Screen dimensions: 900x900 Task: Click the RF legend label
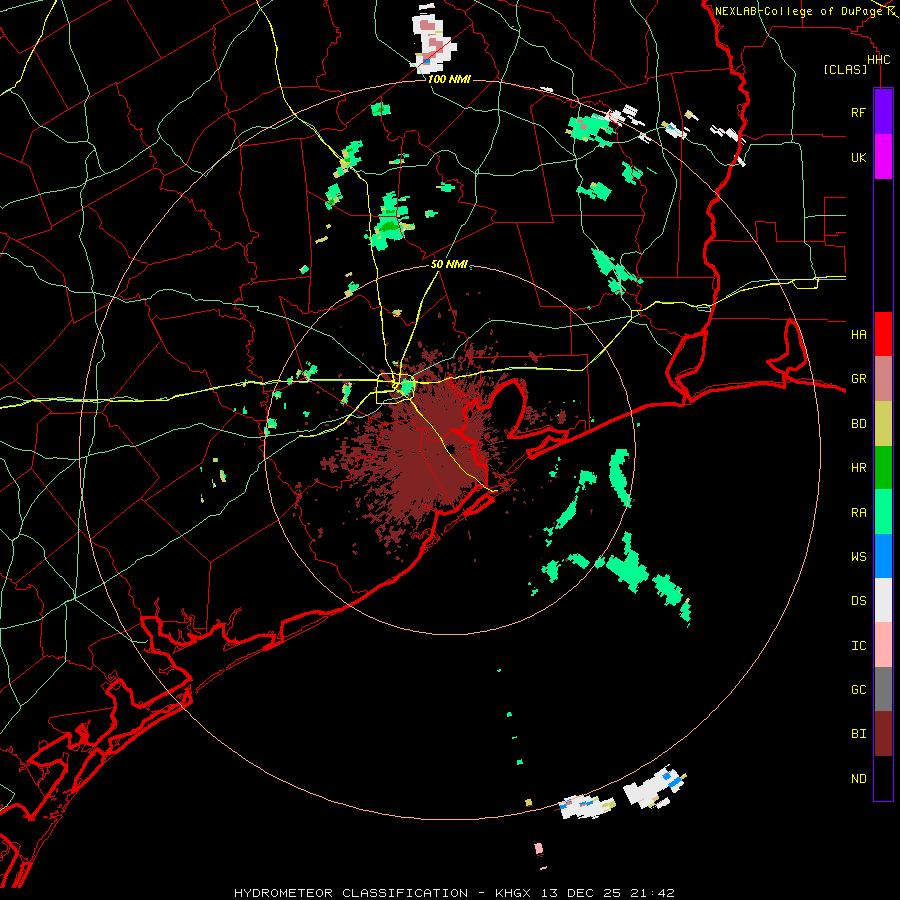click(x=858, y=112)
